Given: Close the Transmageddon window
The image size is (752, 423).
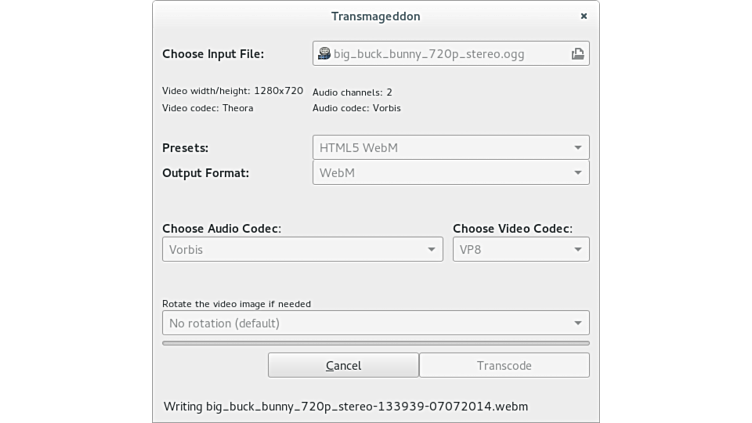Looking at the screenshot, I should [x=584, y=16].
